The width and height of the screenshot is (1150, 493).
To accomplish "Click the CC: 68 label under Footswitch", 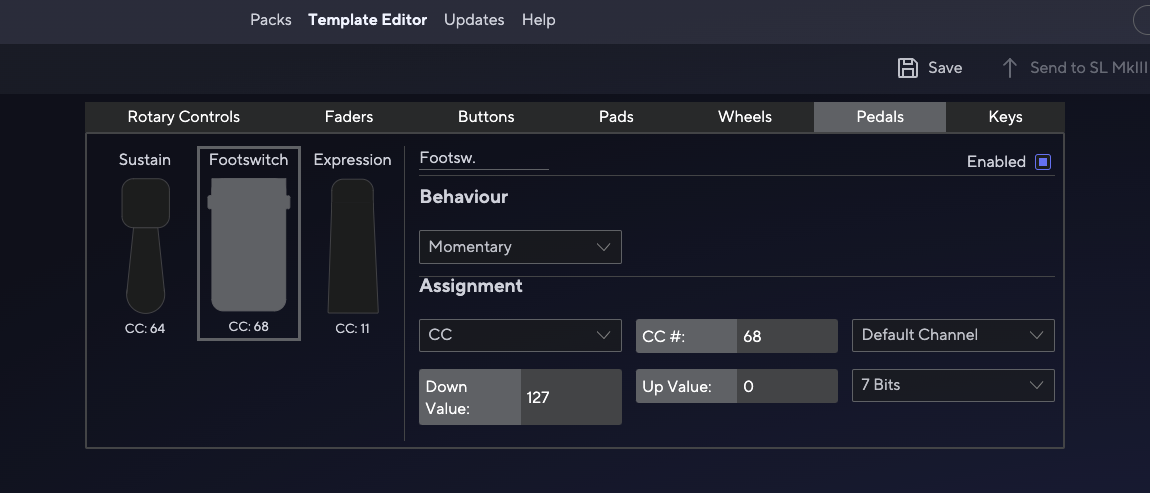I will 249,326.
